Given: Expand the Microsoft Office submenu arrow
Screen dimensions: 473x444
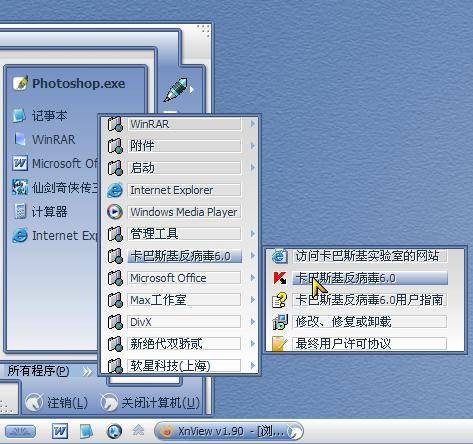Looking at the screenshot, I should click(x=253, y=278).
